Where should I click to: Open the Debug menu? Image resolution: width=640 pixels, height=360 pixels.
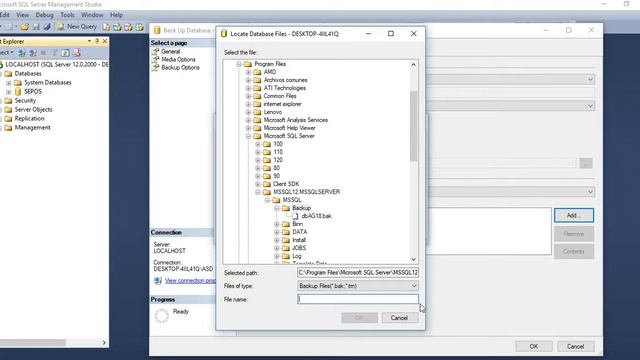(44, 15)
